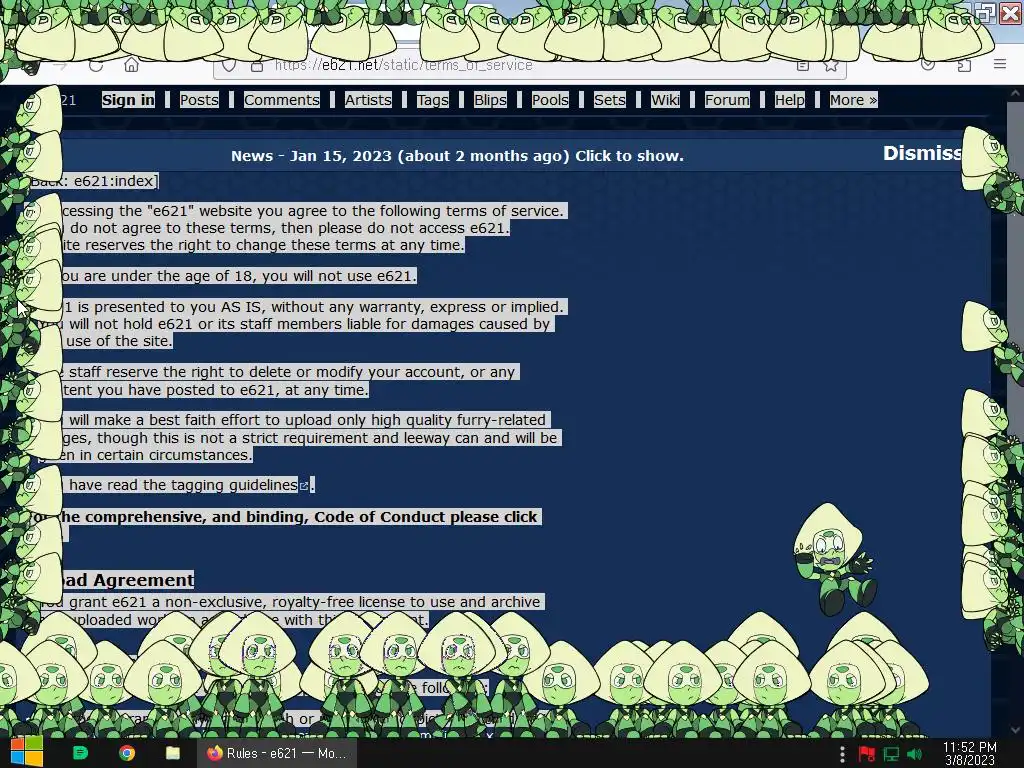
Task: Open the network monitor tray icon
Action: tap(891, 754)
